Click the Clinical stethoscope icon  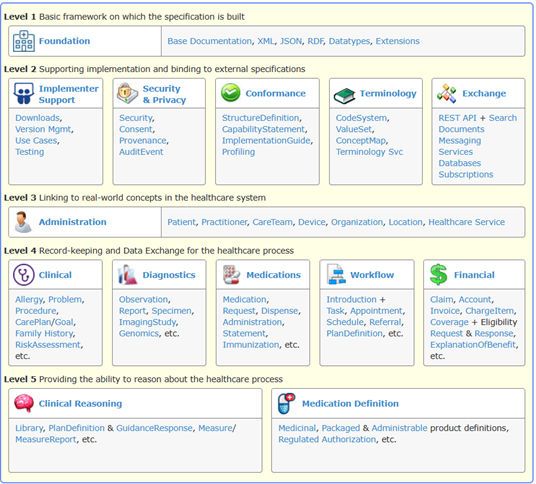[x=24, y=274]
